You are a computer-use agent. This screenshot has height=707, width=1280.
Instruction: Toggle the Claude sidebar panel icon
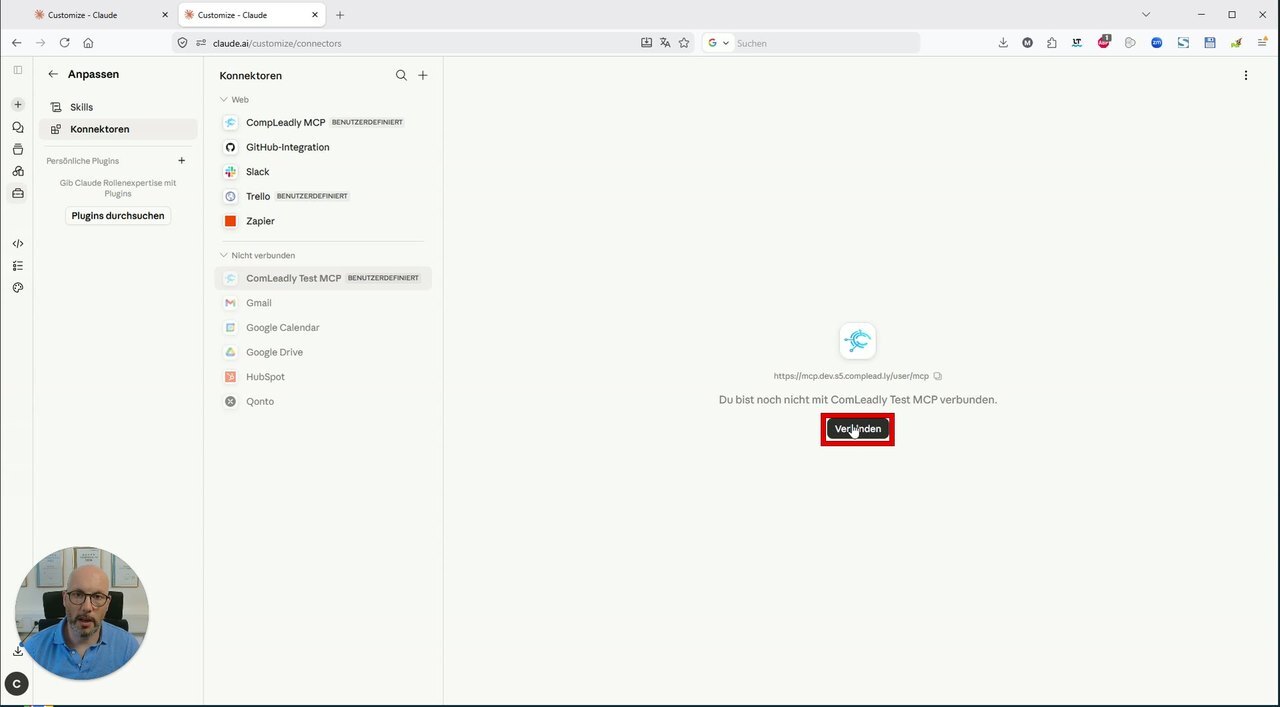click(x=17, y=70)
